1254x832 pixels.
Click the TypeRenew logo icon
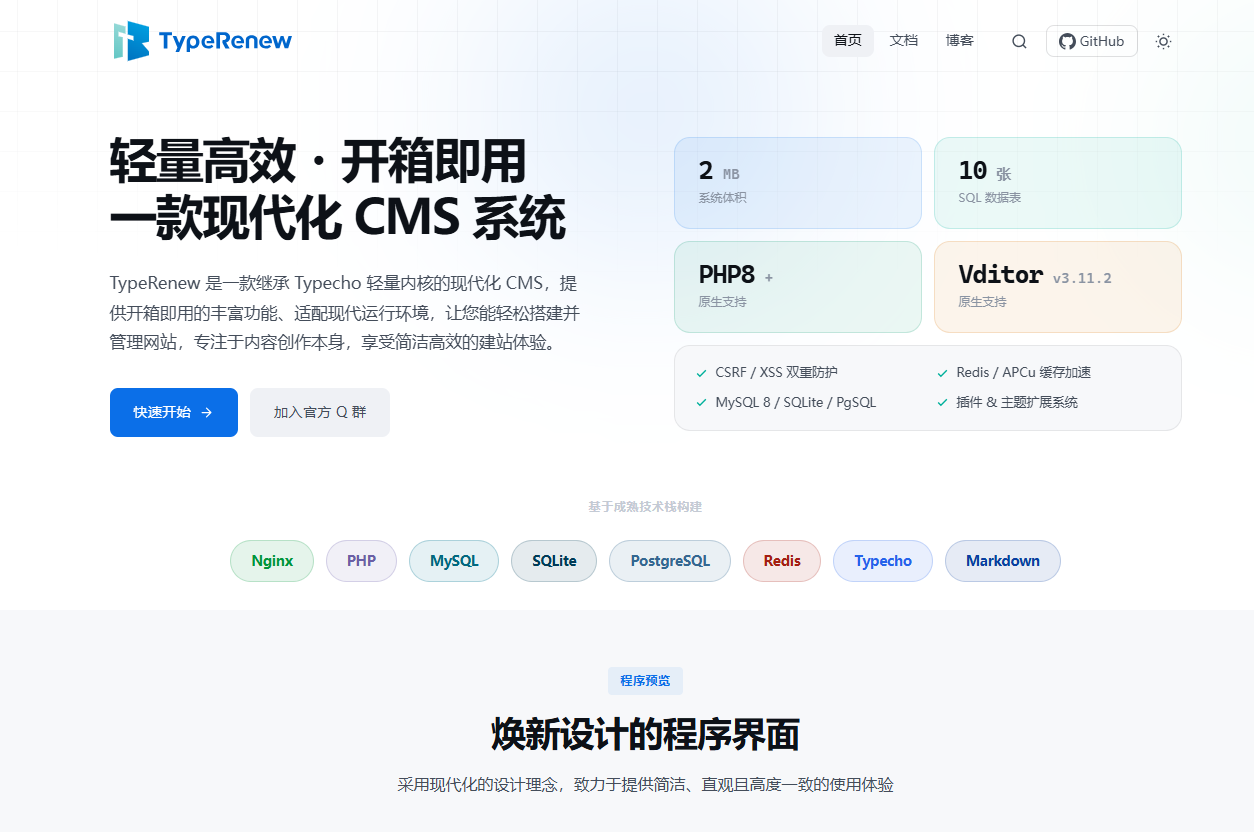[131, 41]
